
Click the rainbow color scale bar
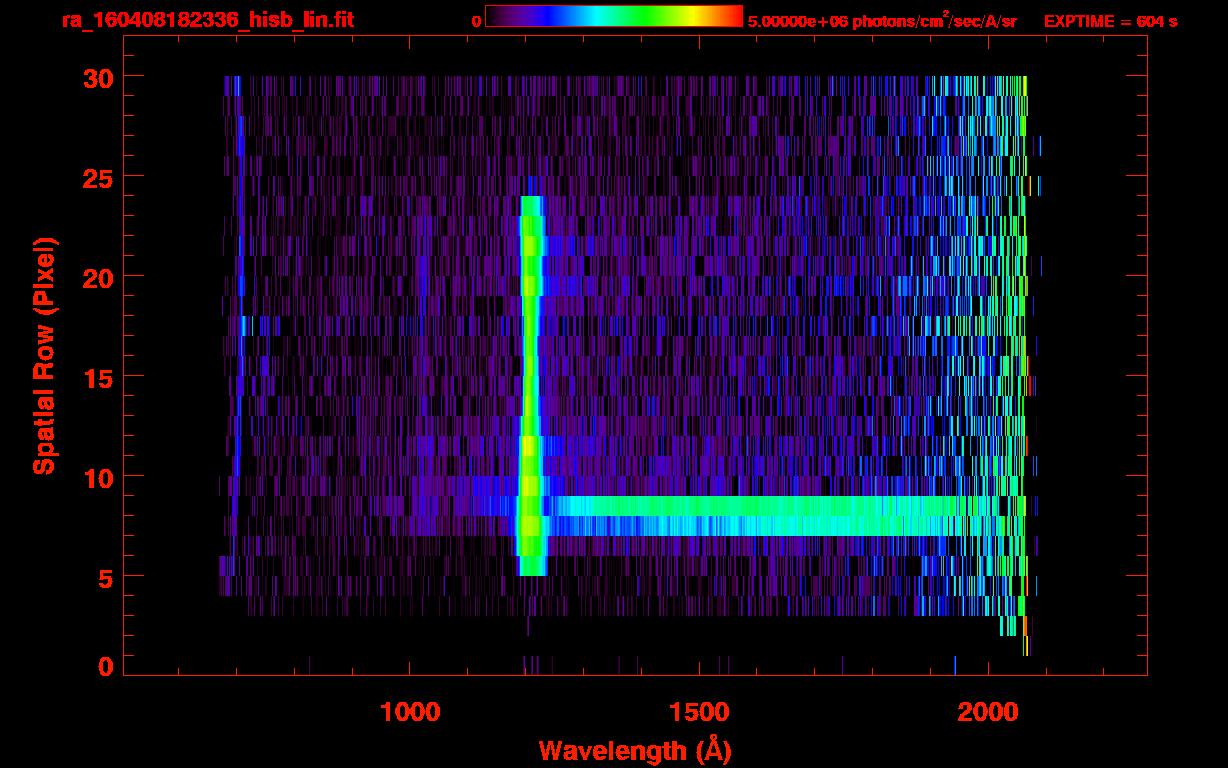pyautogui.click(x=613, y=16)
